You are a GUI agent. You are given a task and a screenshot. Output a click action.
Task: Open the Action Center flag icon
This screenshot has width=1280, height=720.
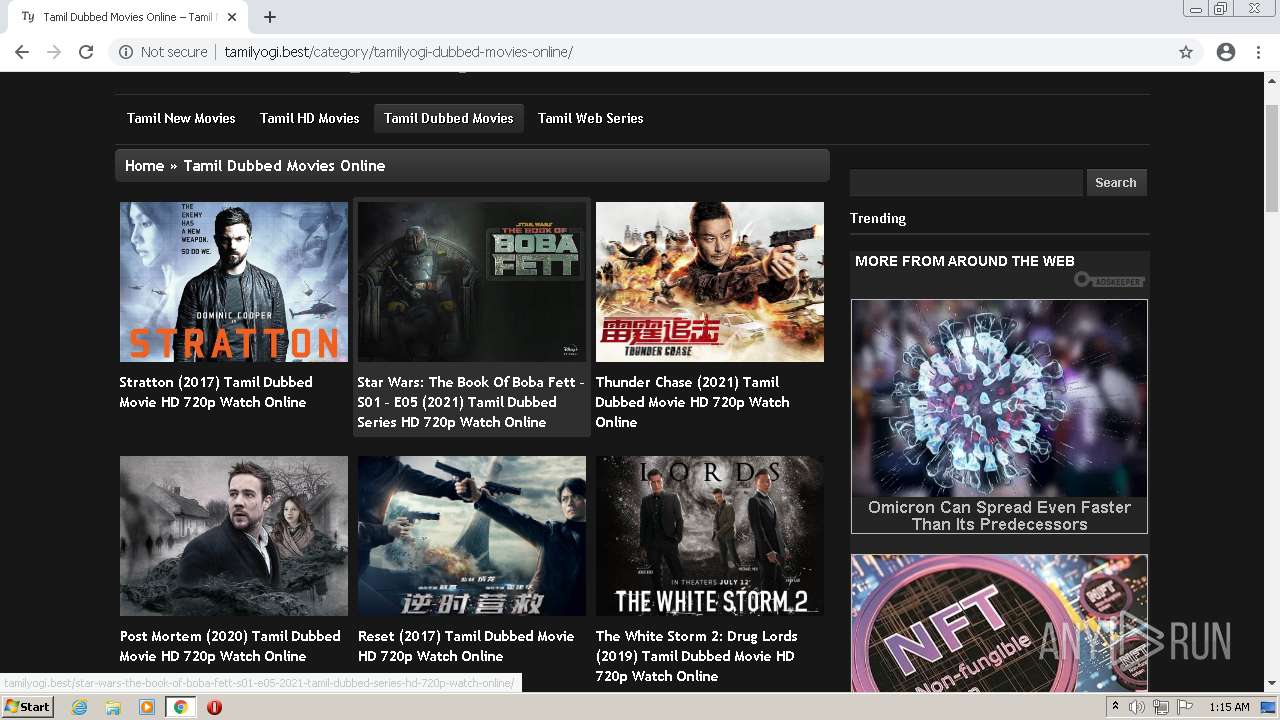point(1185,707)
